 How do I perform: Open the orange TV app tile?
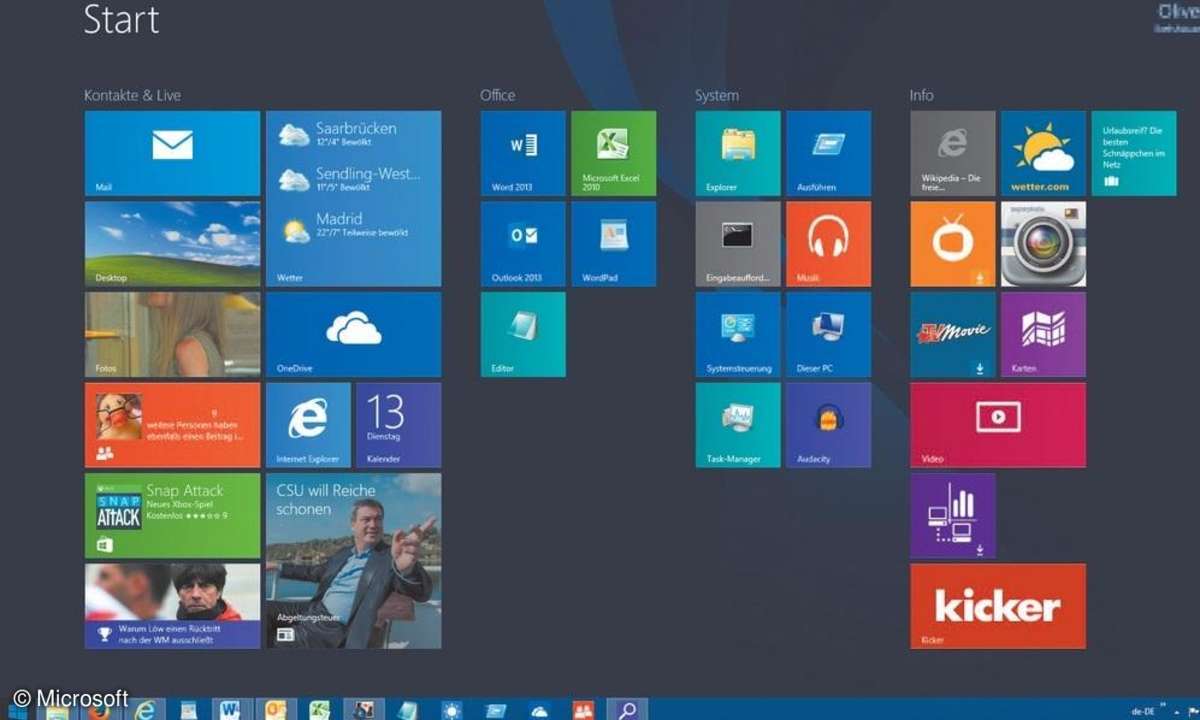(953, 244)
